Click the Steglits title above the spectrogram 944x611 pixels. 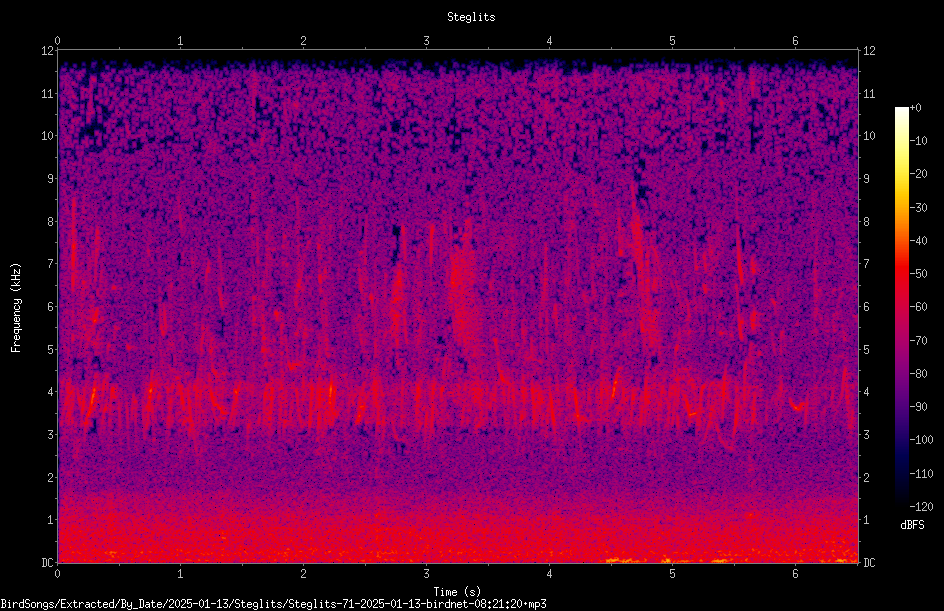pos(471,17)
